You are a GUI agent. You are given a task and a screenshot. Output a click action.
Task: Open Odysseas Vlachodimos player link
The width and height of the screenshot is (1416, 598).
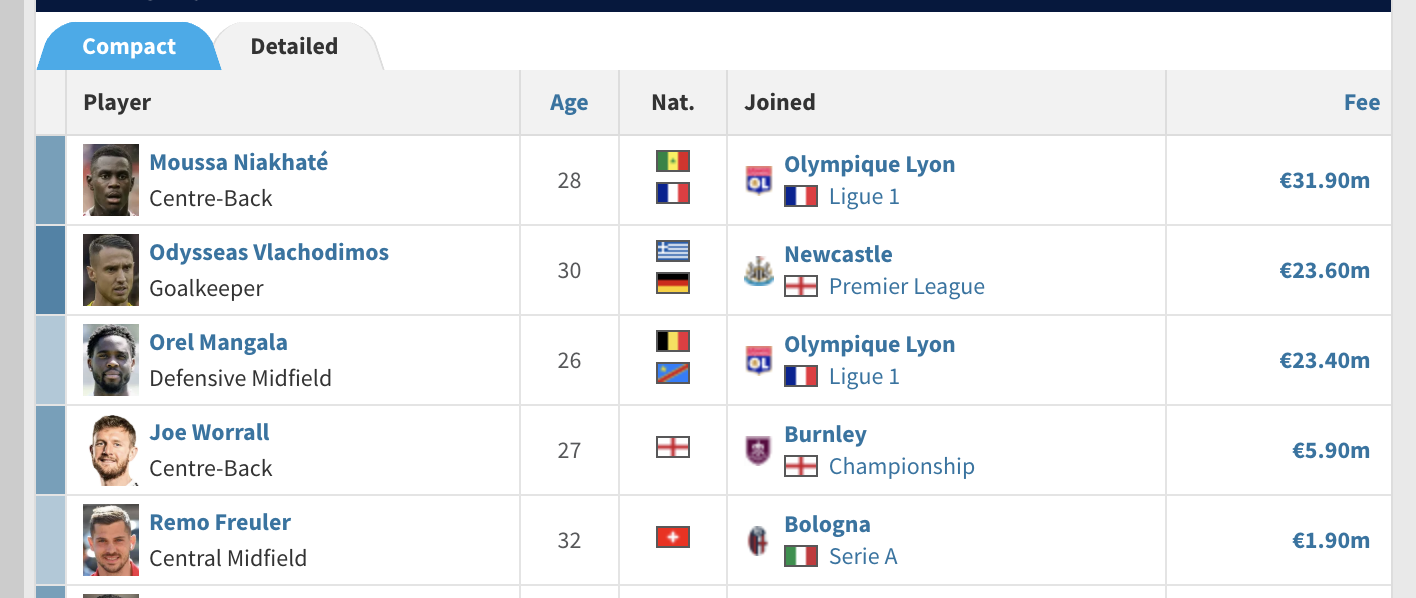tap(269, 252)
